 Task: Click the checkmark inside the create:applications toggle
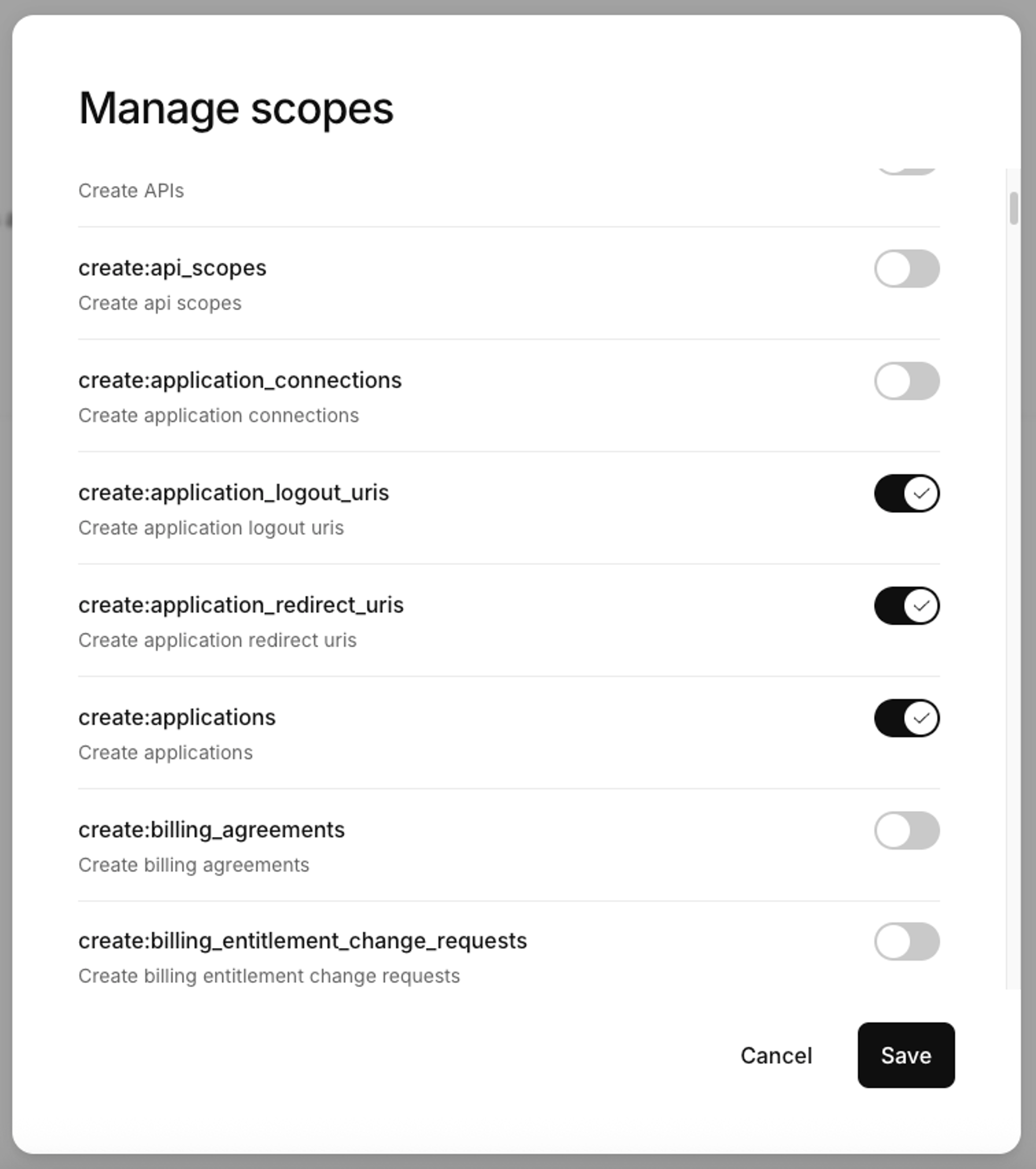(921, 717)
